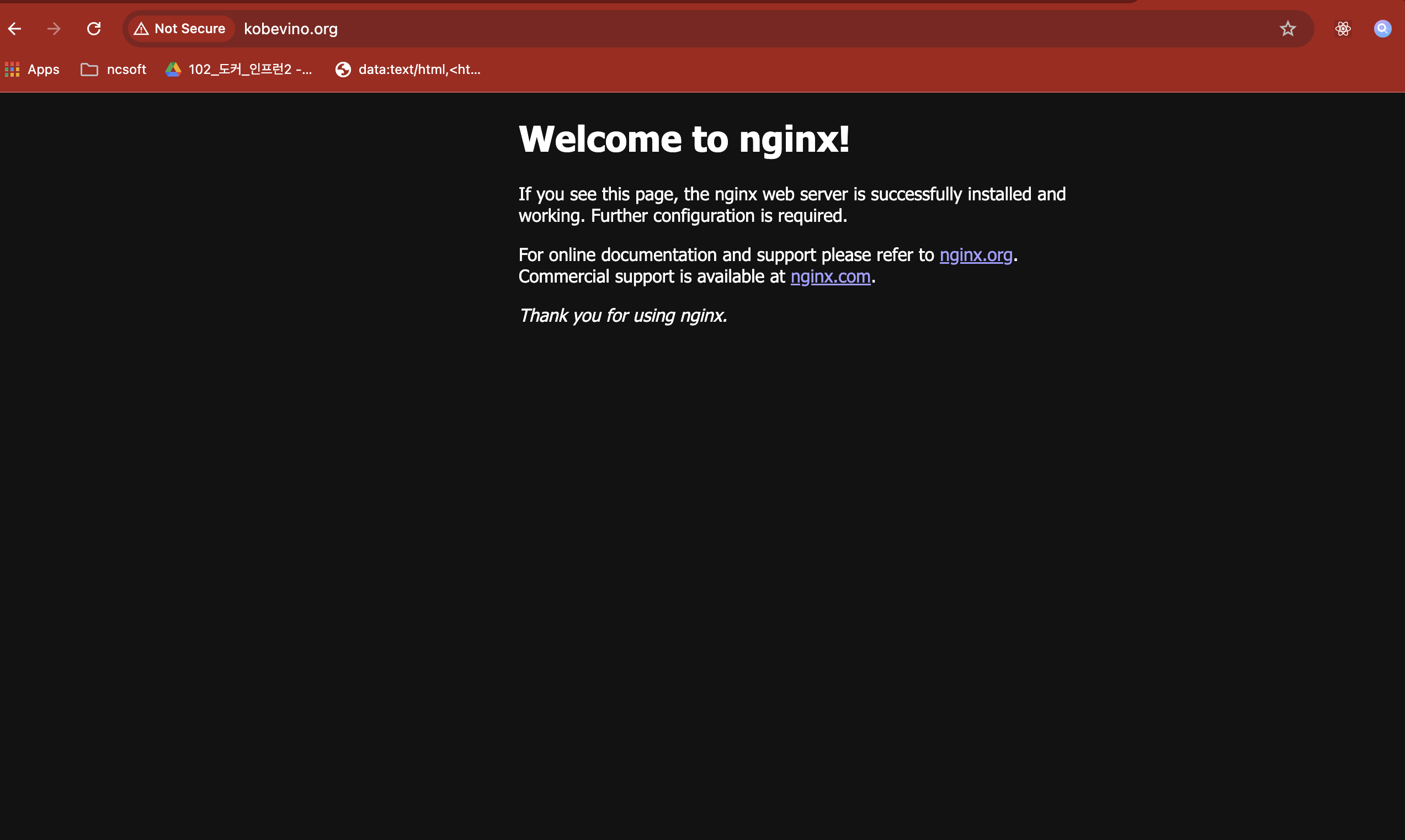Visit the nginx.com commercial support link

(x=830, y=277)
